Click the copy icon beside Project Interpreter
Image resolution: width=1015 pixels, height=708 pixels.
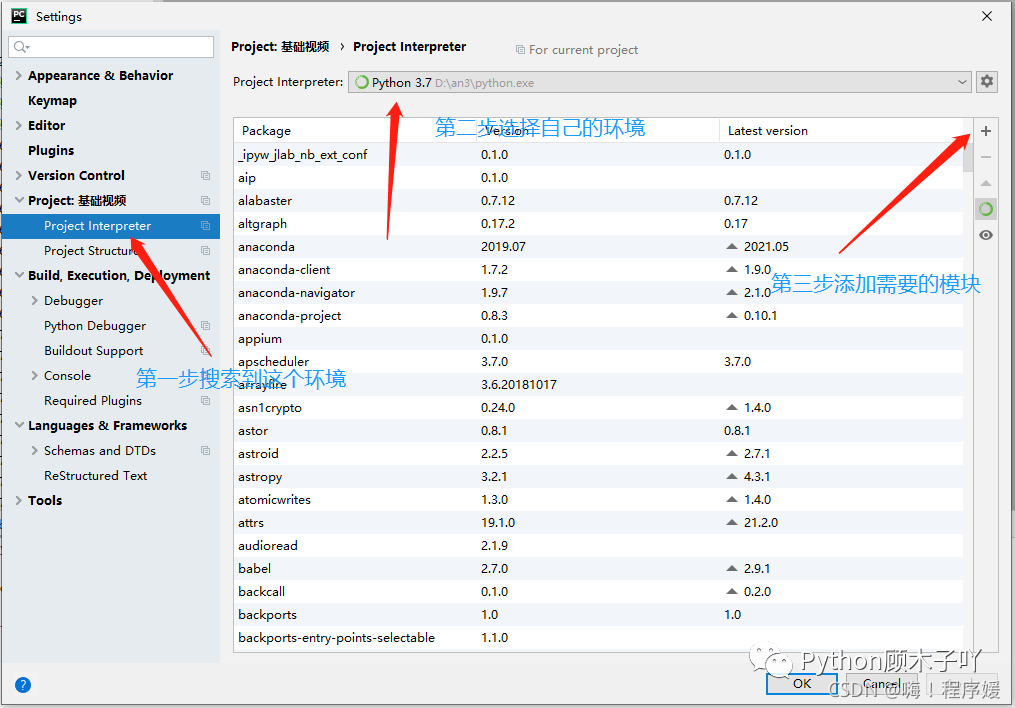click(x=205, y=226)
